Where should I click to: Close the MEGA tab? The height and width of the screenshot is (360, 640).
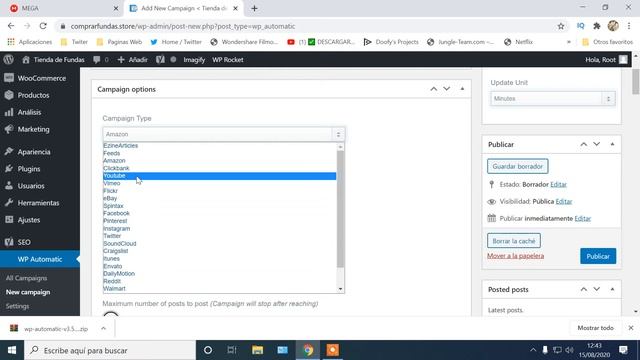[116, 8]
